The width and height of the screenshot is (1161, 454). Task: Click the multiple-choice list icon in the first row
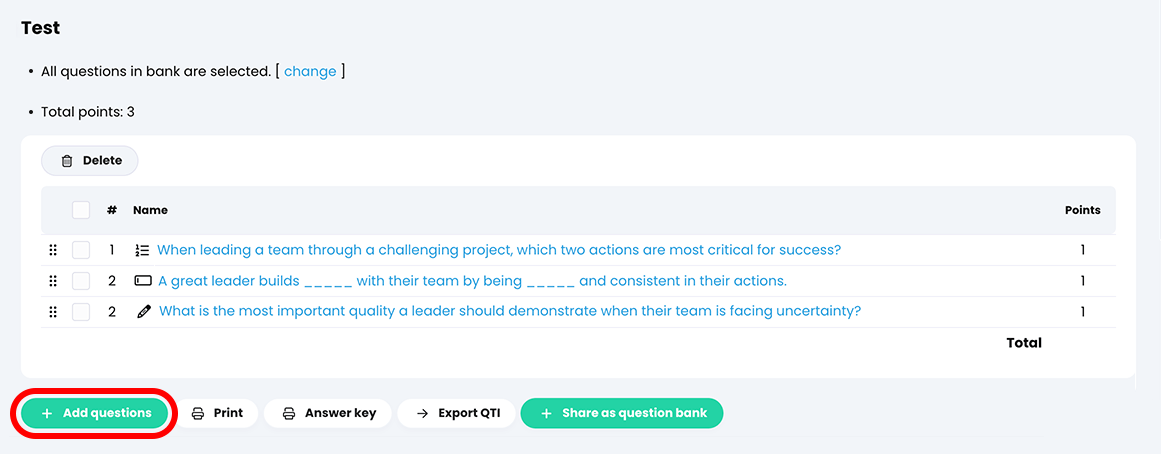point(142,250)
